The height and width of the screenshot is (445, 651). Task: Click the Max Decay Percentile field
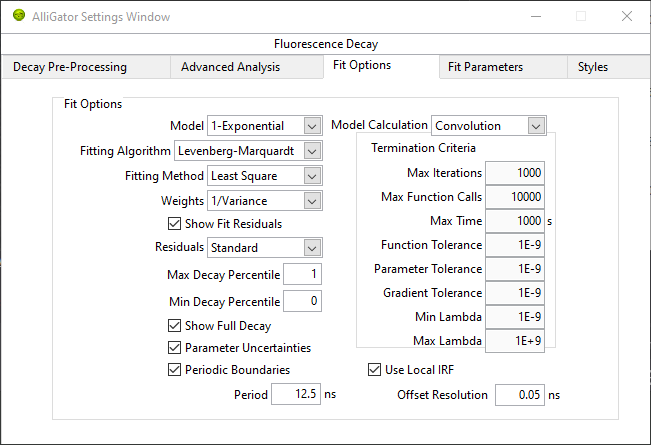302,274
